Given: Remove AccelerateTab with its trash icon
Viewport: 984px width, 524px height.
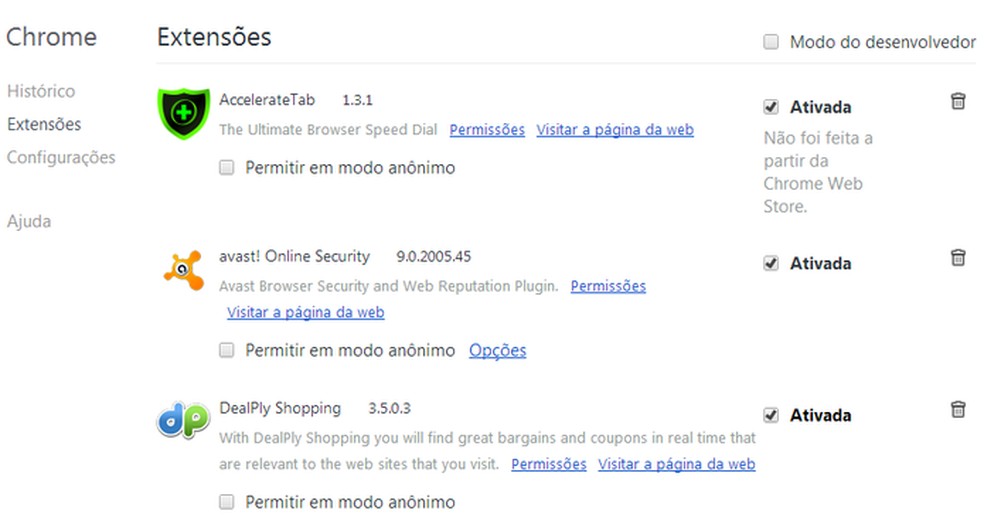Looking at the screenshot, I should (x=957, y=102).
